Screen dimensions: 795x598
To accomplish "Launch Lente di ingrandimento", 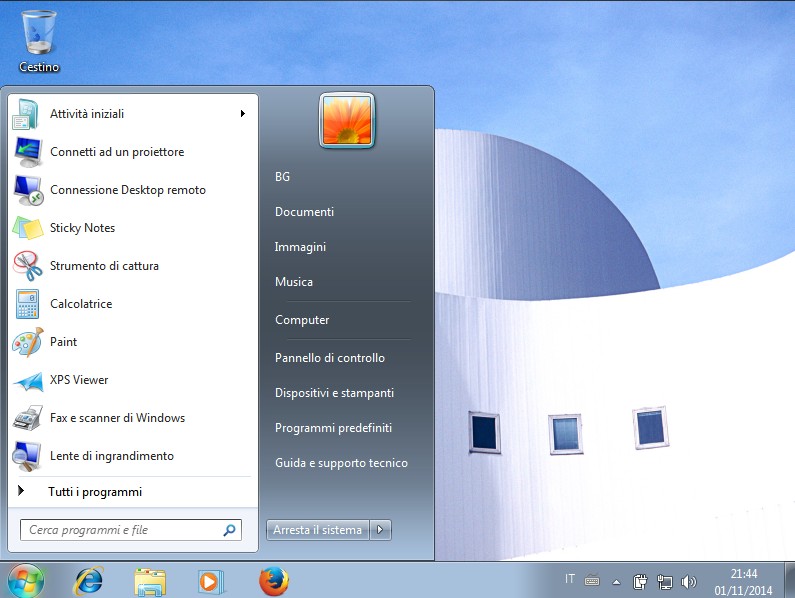I will pos(133,456).
